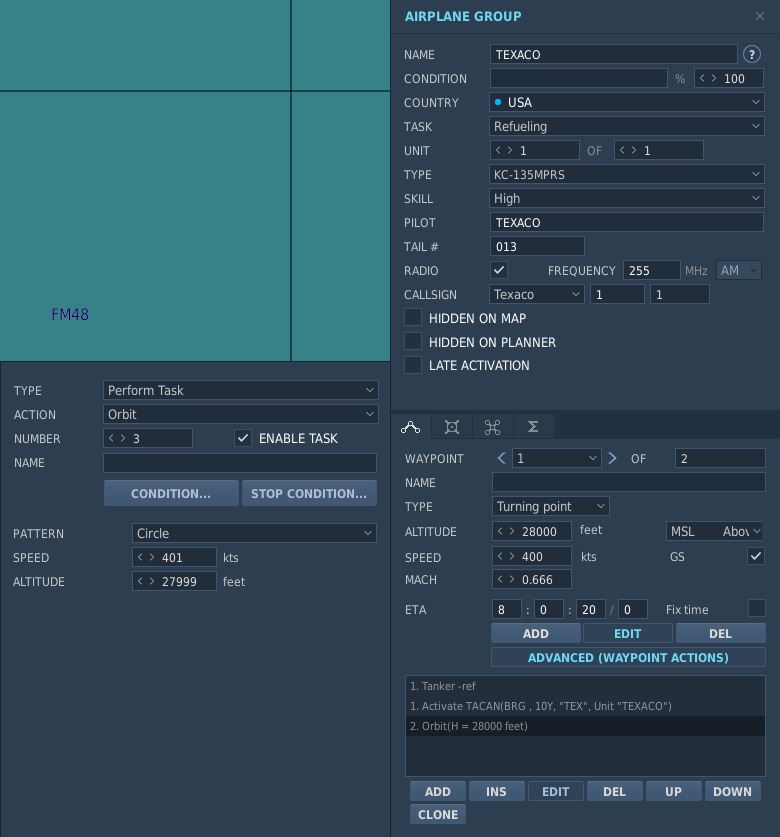Viewport: 780px width, 837px height.
Task: Toggle the Hidden on Map checkbox
Action: [413, 318]
